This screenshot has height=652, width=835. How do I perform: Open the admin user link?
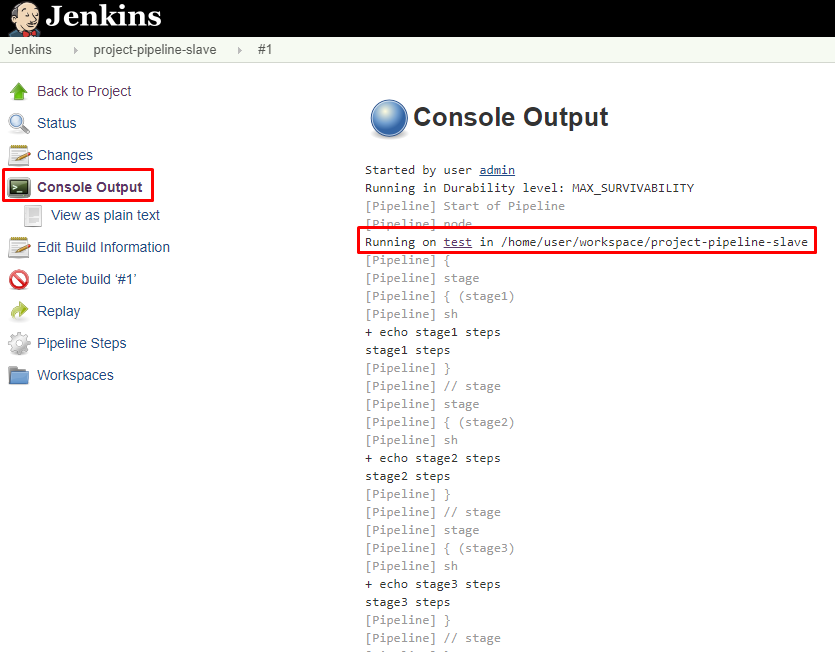pos(497,170)
